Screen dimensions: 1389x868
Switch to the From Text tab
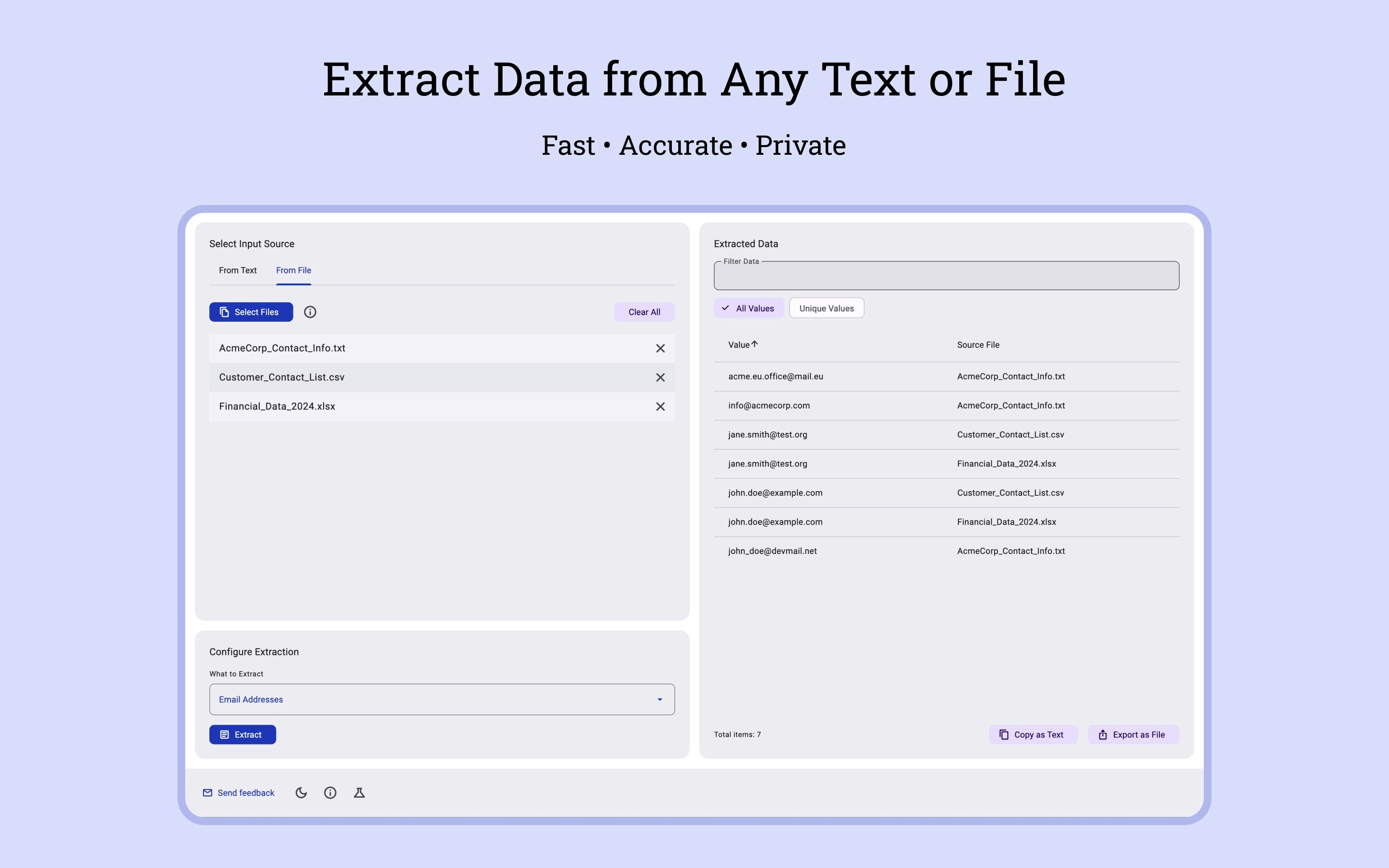click(x=238, y=271)
